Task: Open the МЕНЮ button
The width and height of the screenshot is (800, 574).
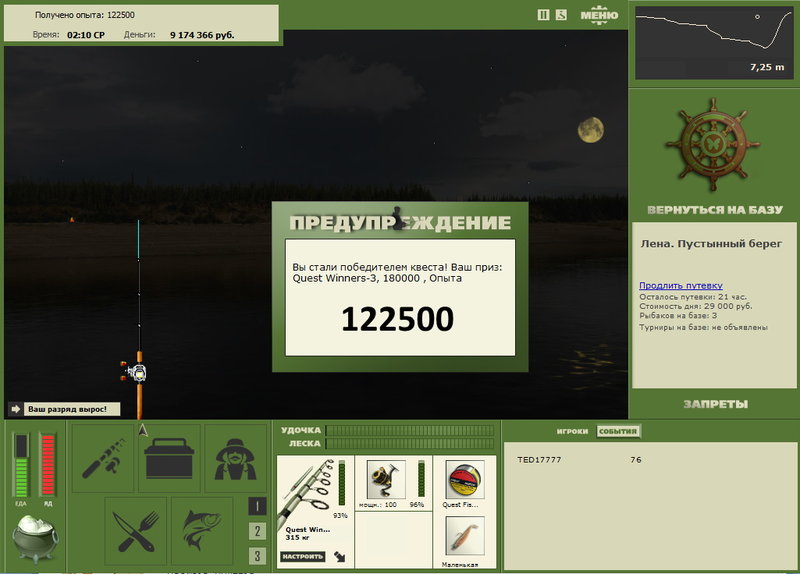Action: [599, 14]
